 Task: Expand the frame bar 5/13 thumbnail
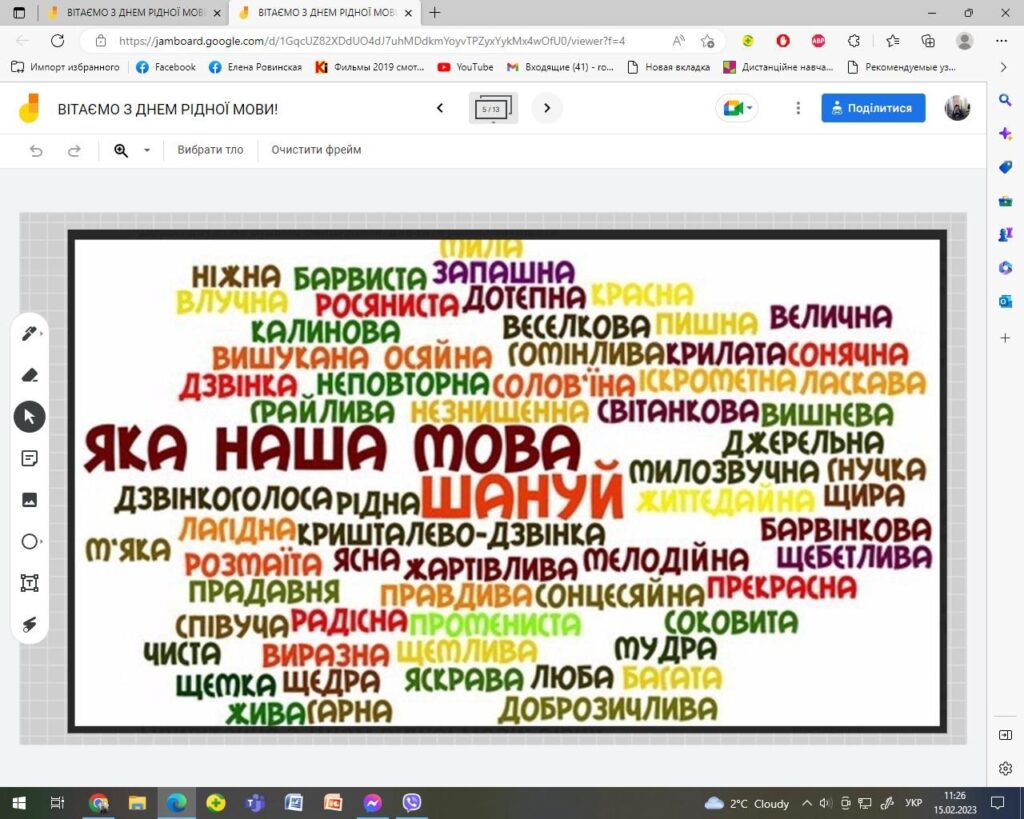point(492,108)
